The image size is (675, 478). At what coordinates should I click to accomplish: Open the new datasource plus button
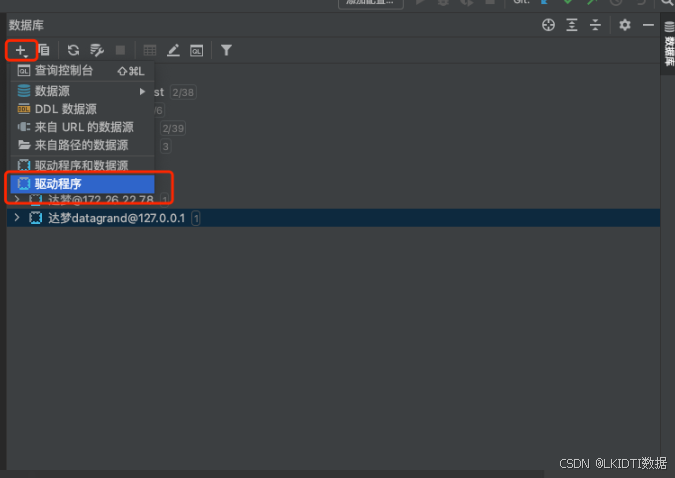point(21,50)
